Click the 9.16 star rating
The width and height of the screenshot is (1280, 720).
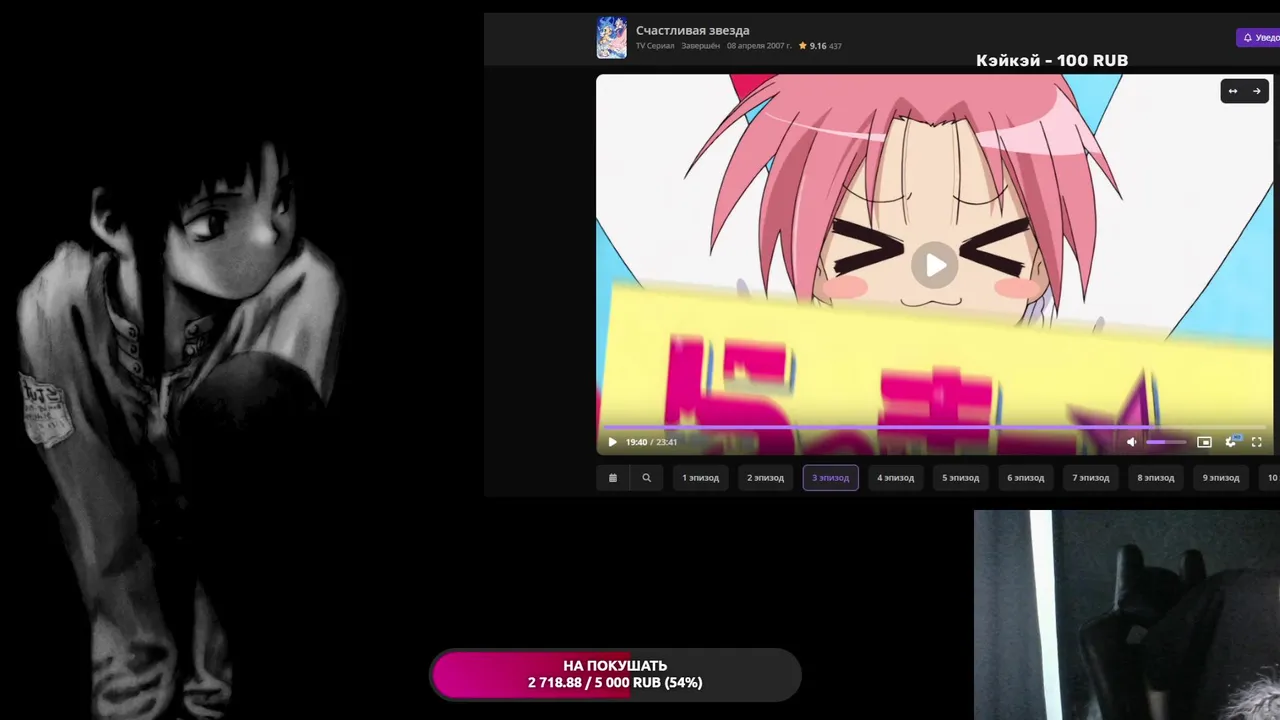pyautogui.click(x=811, y=46)
